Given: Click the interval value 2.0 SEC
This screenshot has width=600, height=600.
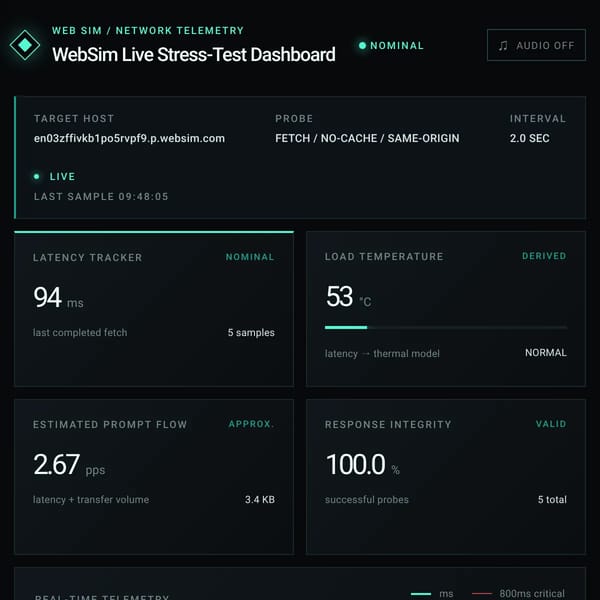Looking at the screenshot, I should [x=530, y=138].
